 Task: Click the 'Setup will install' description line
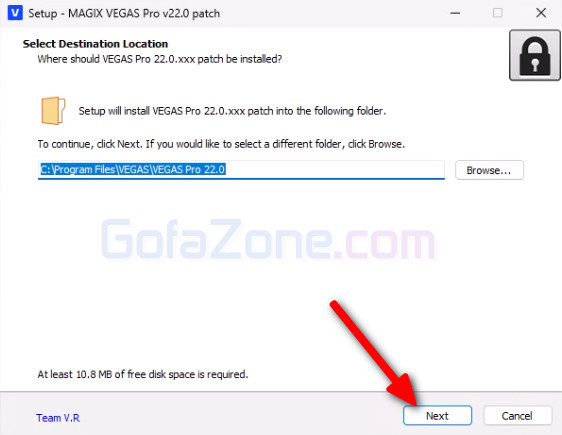tap(232, 111)
